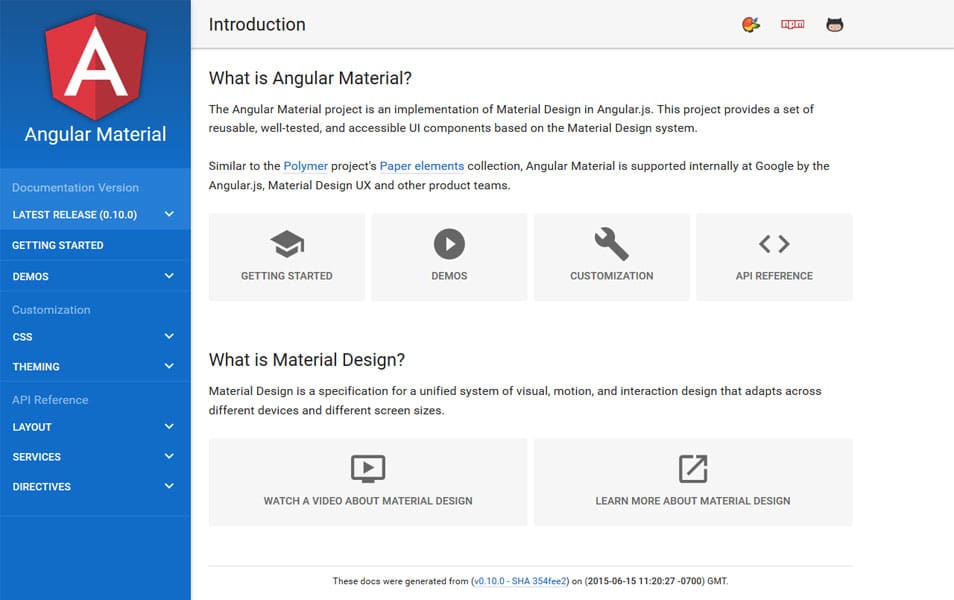Click the 'What is Material Design?' heading

(x=307, y=360)
